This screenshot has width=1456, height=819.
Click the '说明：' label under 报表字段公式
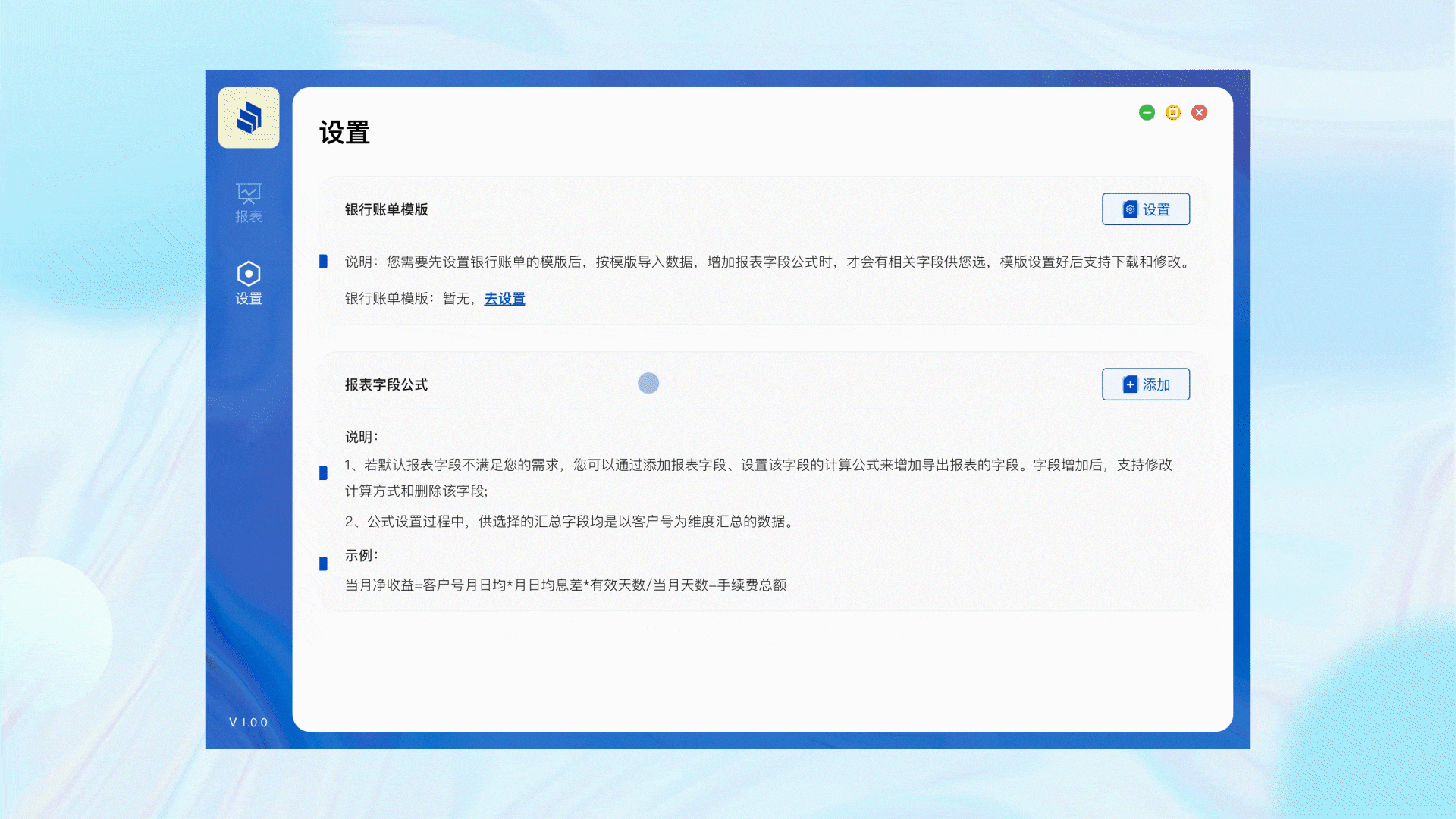tap(362, 437)
